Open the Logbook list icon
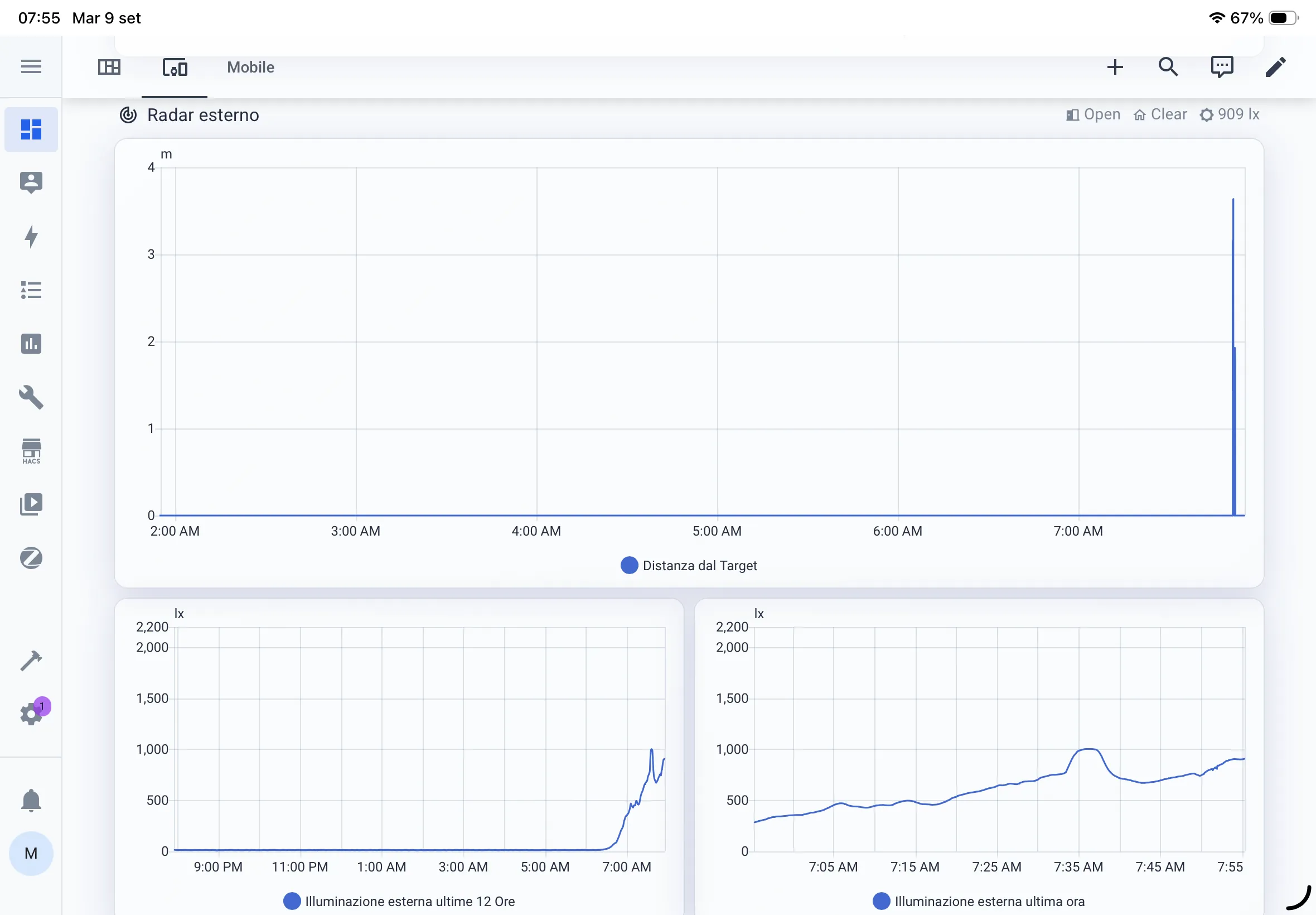 [x=31, y=290]
